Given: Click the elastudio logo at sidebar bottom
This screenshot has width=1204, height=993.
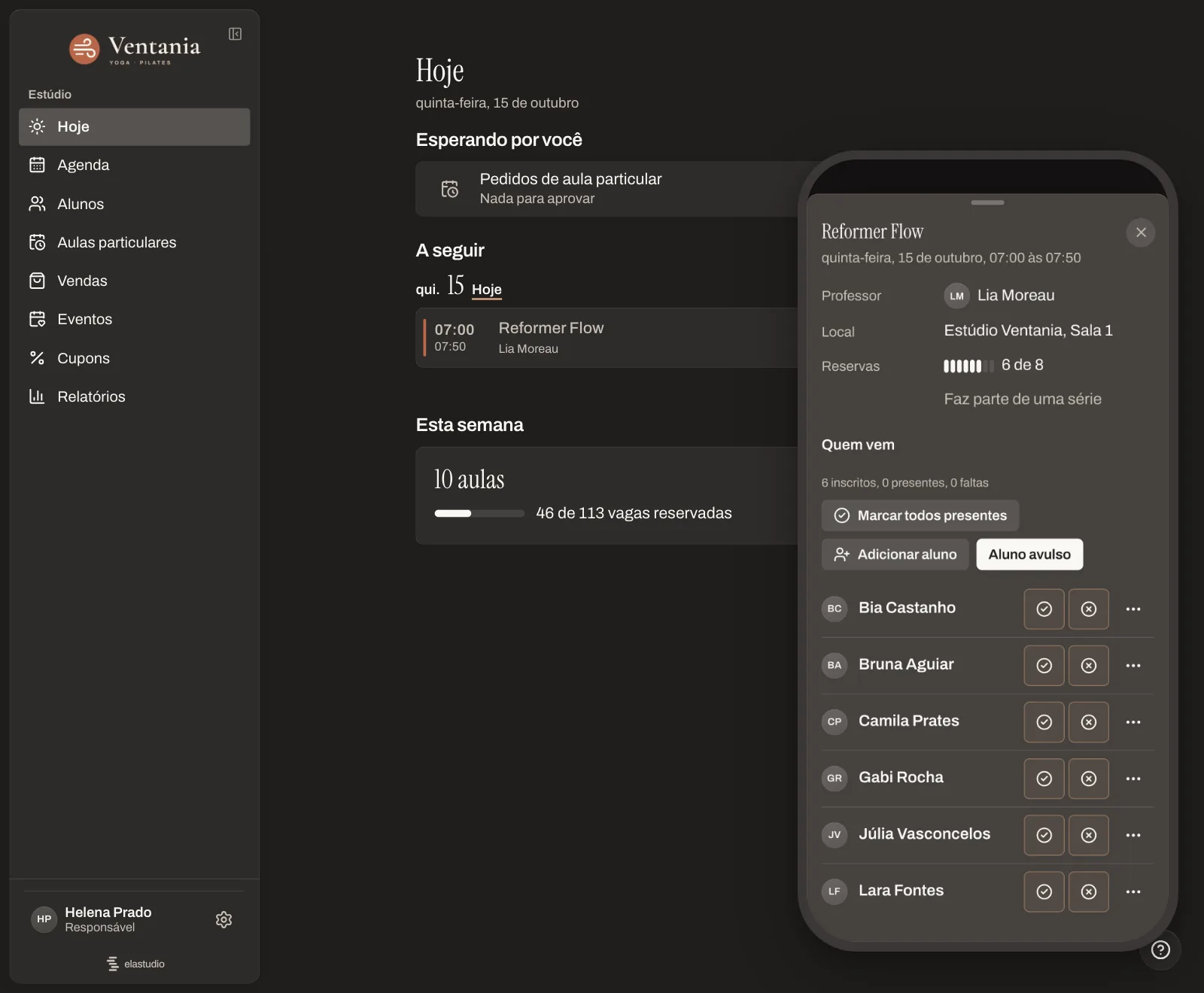Looking at the screenshot, I should coord(135,964).
